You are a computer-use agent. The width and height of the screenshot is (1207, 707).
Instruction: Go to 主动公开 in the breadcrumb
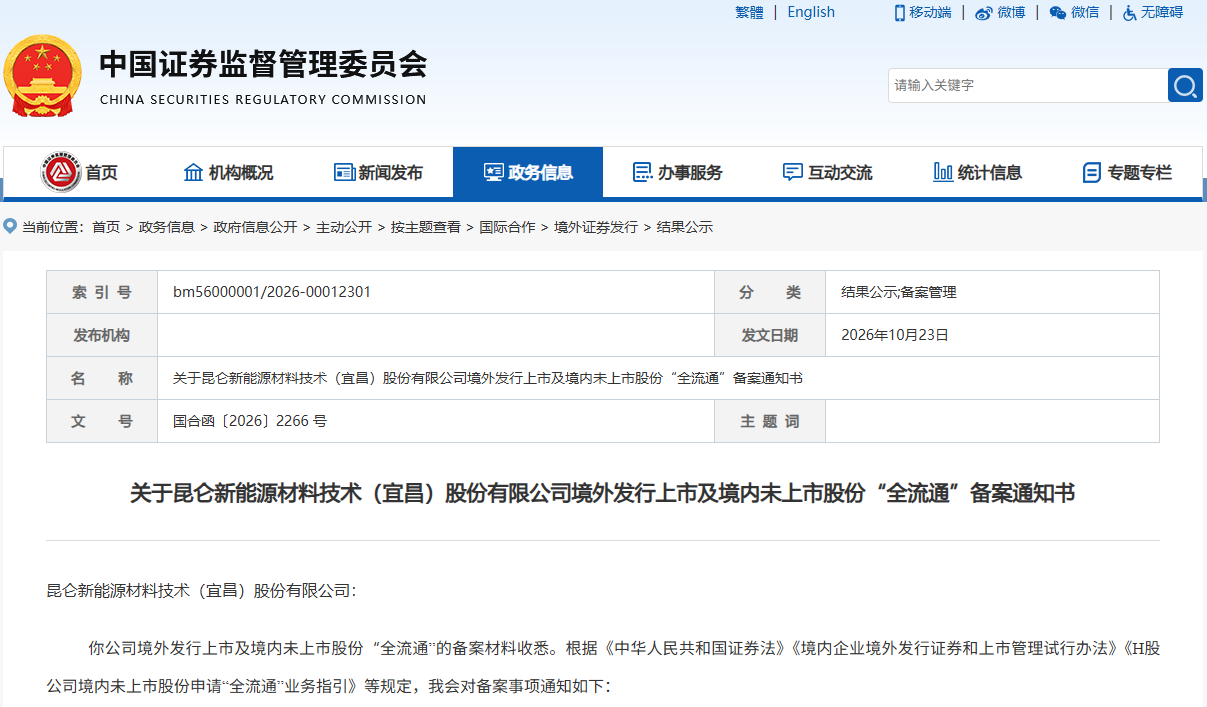click(x=344, y=227)
